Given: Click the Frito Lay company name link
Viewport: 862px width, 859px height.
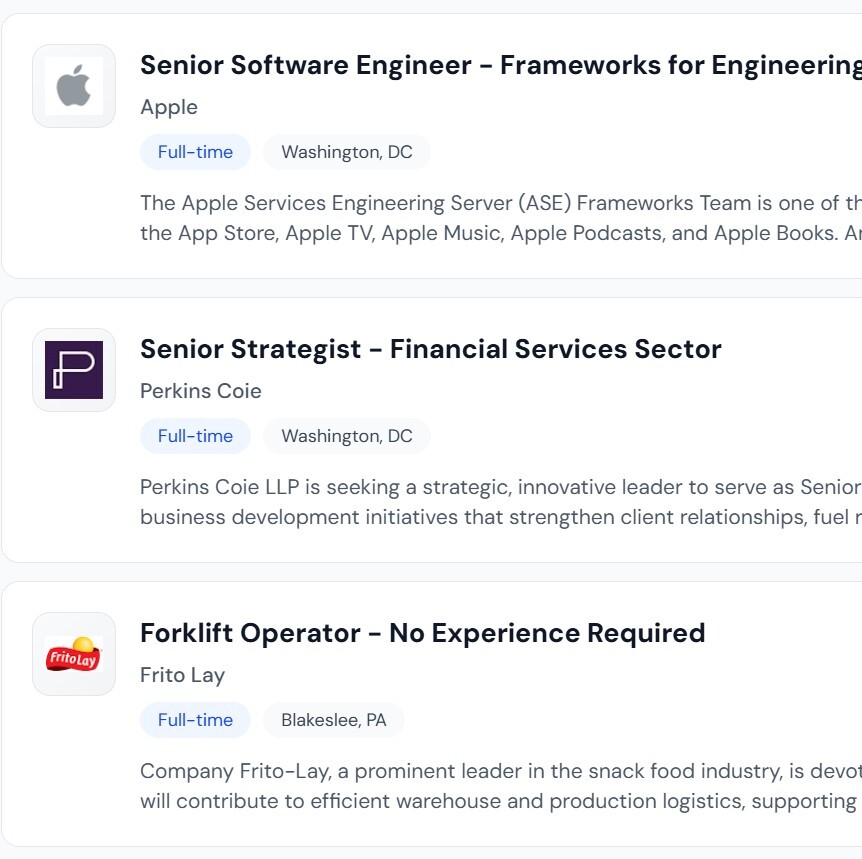Looking at the screenshot, I should pyautogui.click(x=183, y=675).
